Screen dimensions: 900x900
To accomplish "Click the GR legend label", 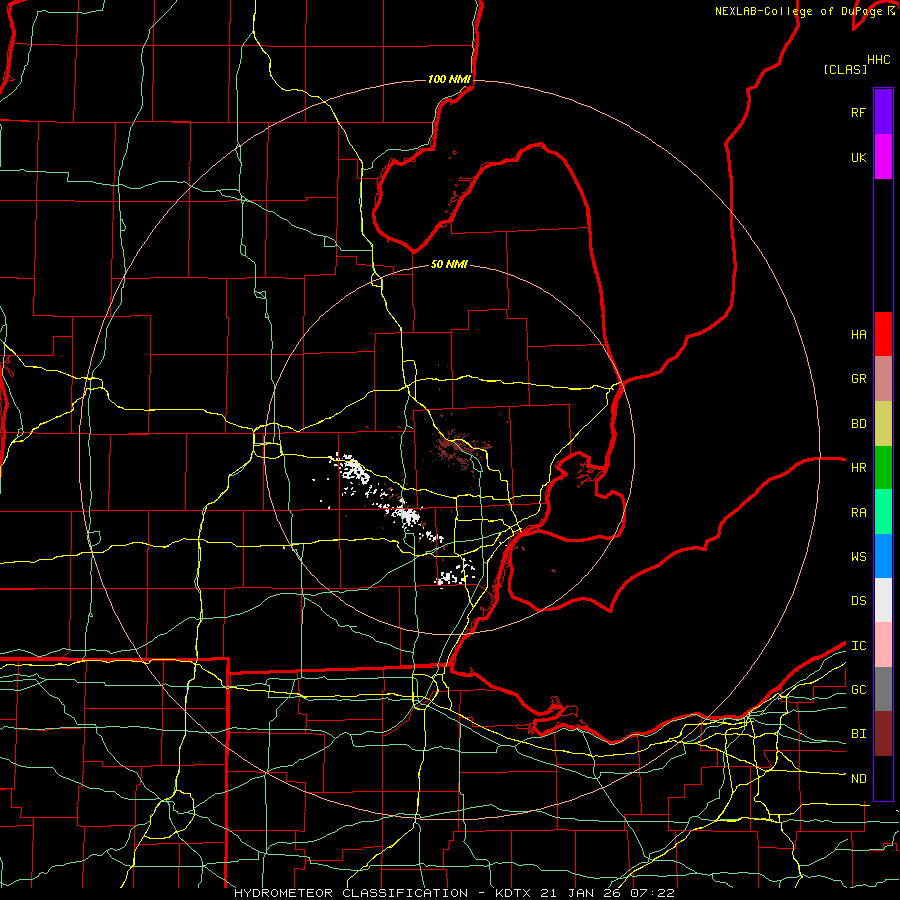I will 858,379.
